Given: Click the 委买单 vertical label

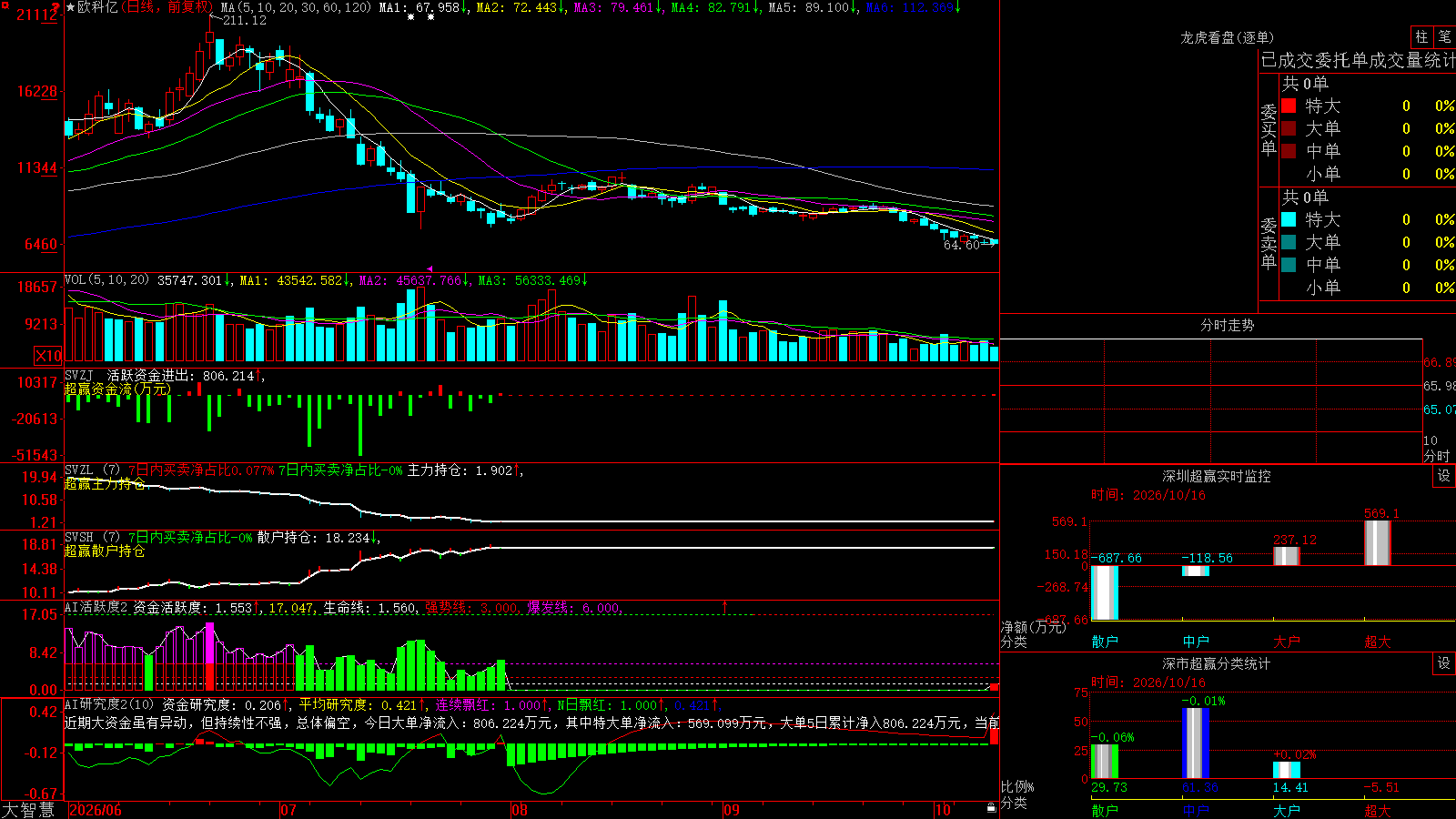Looking at the screenshot, I should [1269, 129].
